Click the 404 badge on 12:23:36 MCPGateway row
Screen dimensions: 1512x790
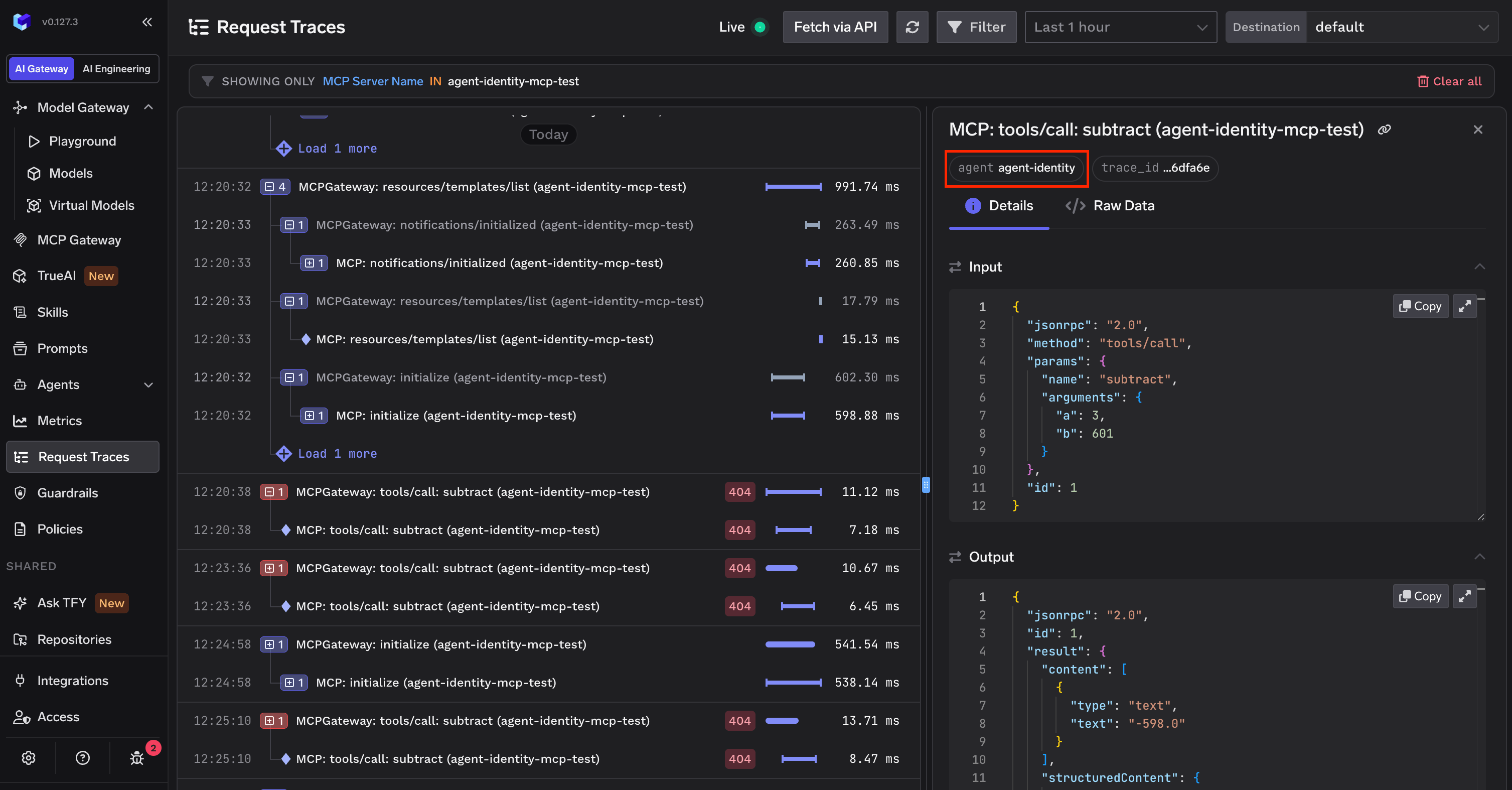pos(739,568)
